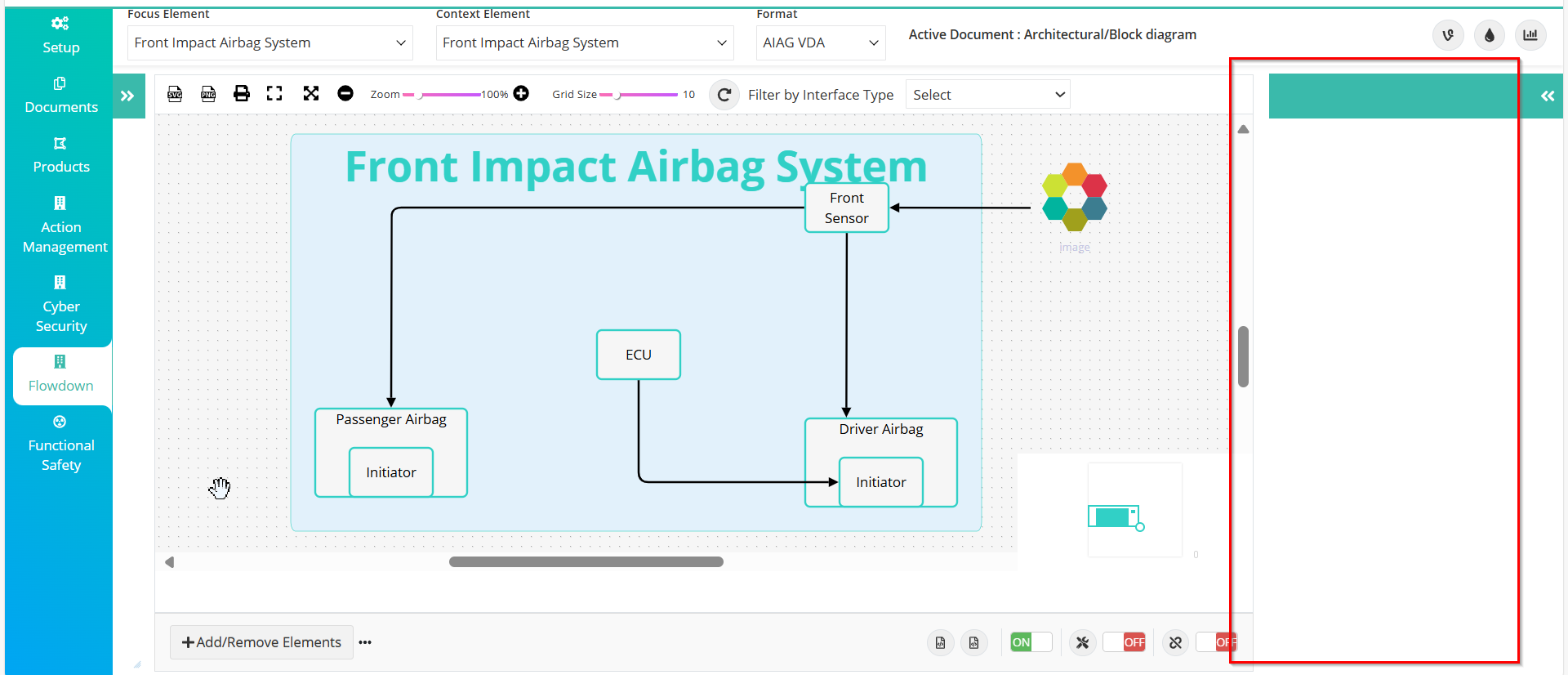Click the first code file icon

[x=941, y=642]
